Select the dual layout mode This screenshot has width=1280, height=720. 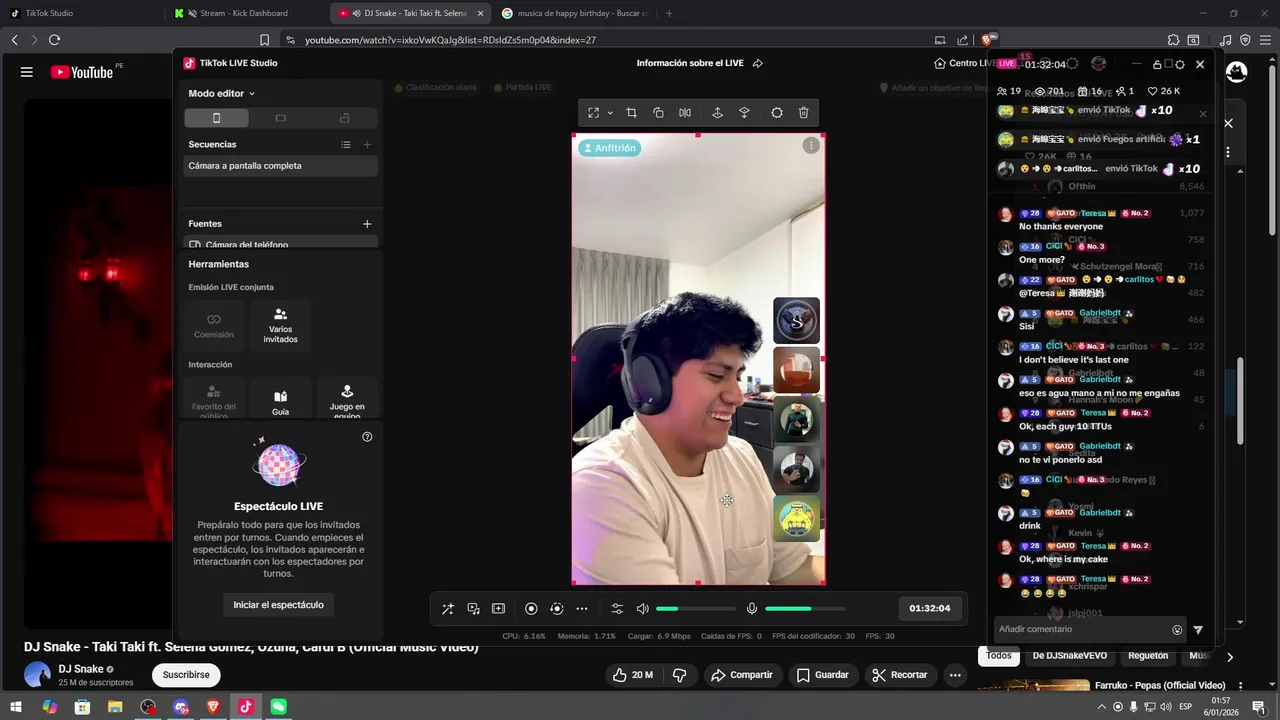click(x=345, y=118)
